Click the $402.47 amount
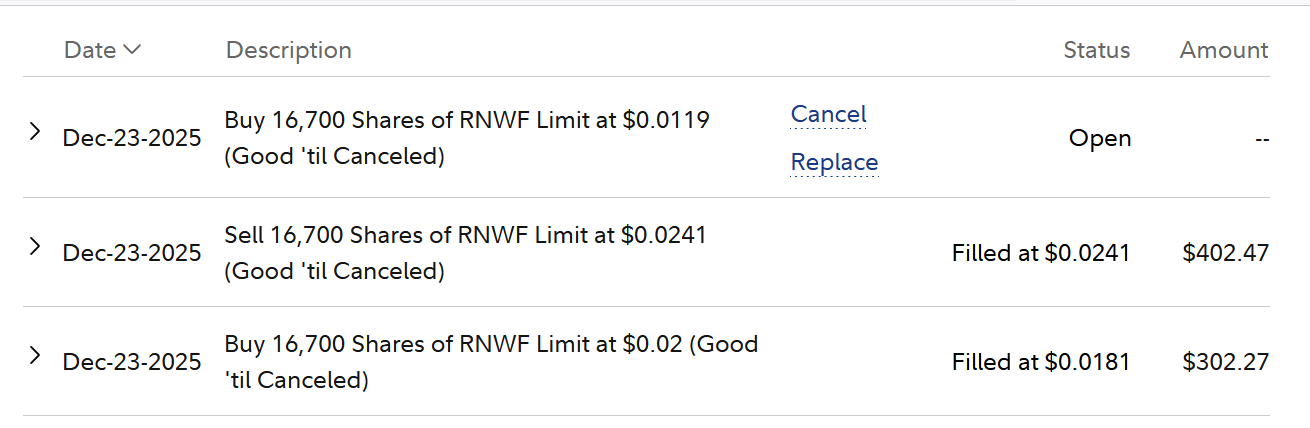Image resolution: width=1310 pixels, height=428 pixels. (1225, 253)
